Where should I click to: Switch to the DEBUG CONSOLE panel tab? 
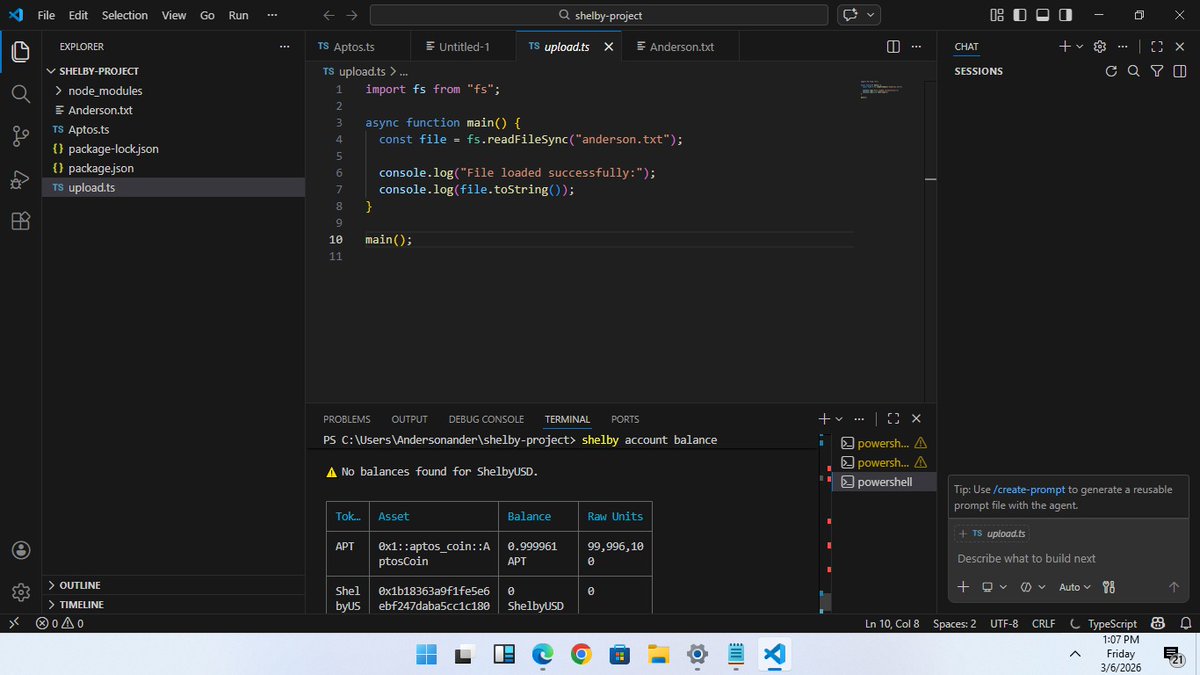pyautogui.click(x=486, y=419)
